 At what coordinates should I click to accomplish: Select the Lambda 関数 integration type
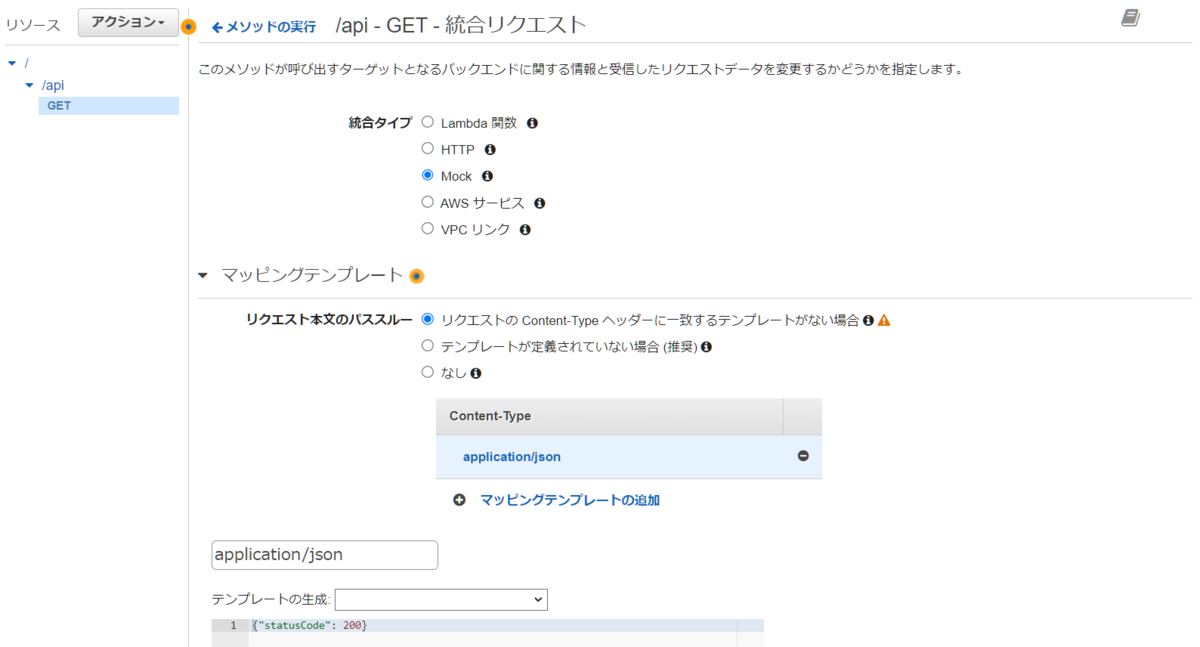point(428,122)
